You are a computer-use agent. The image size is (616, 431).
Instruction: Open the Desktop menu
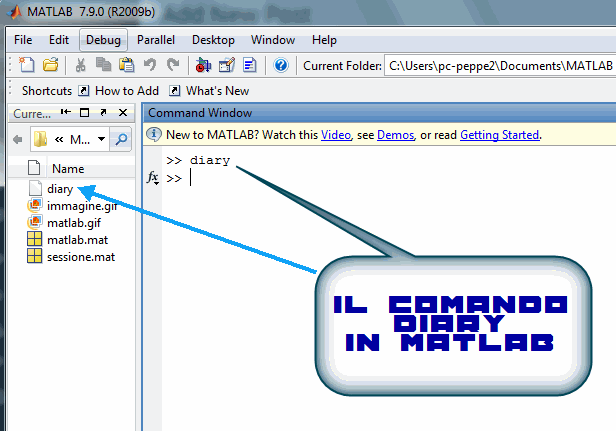tap(213, 40)
